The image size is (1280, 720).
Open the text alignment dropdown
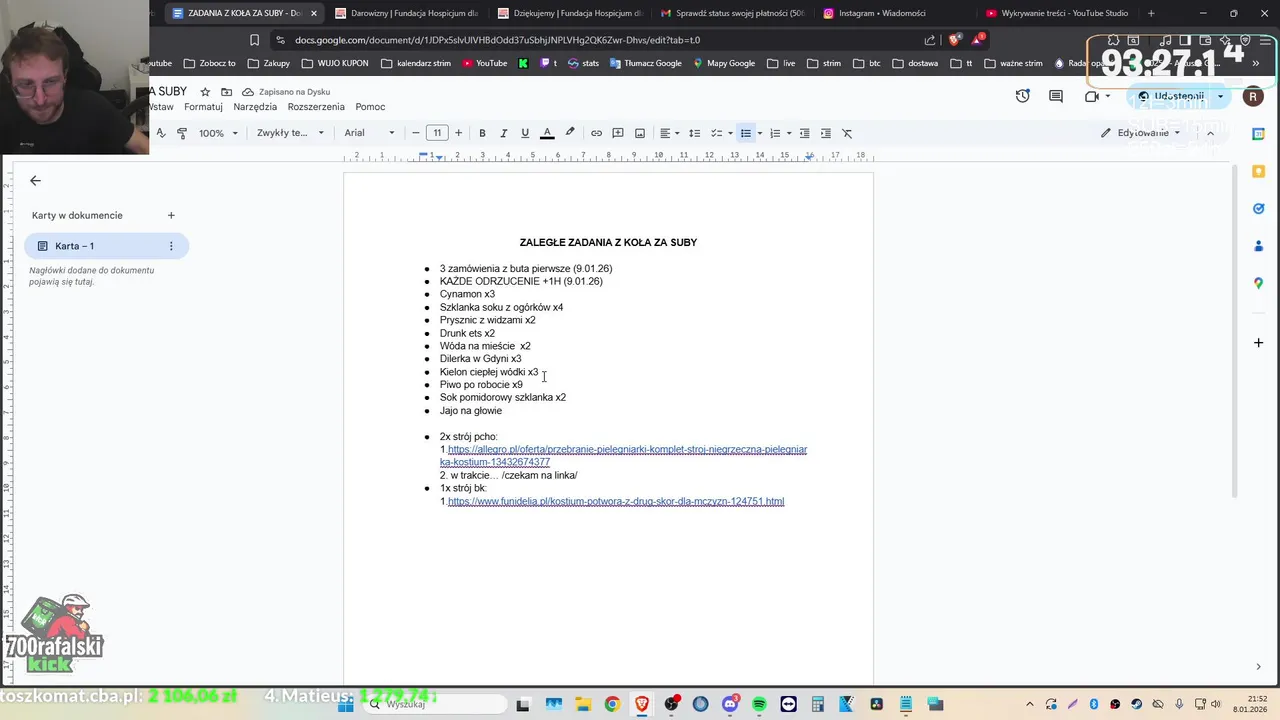[x=669, y=133]
